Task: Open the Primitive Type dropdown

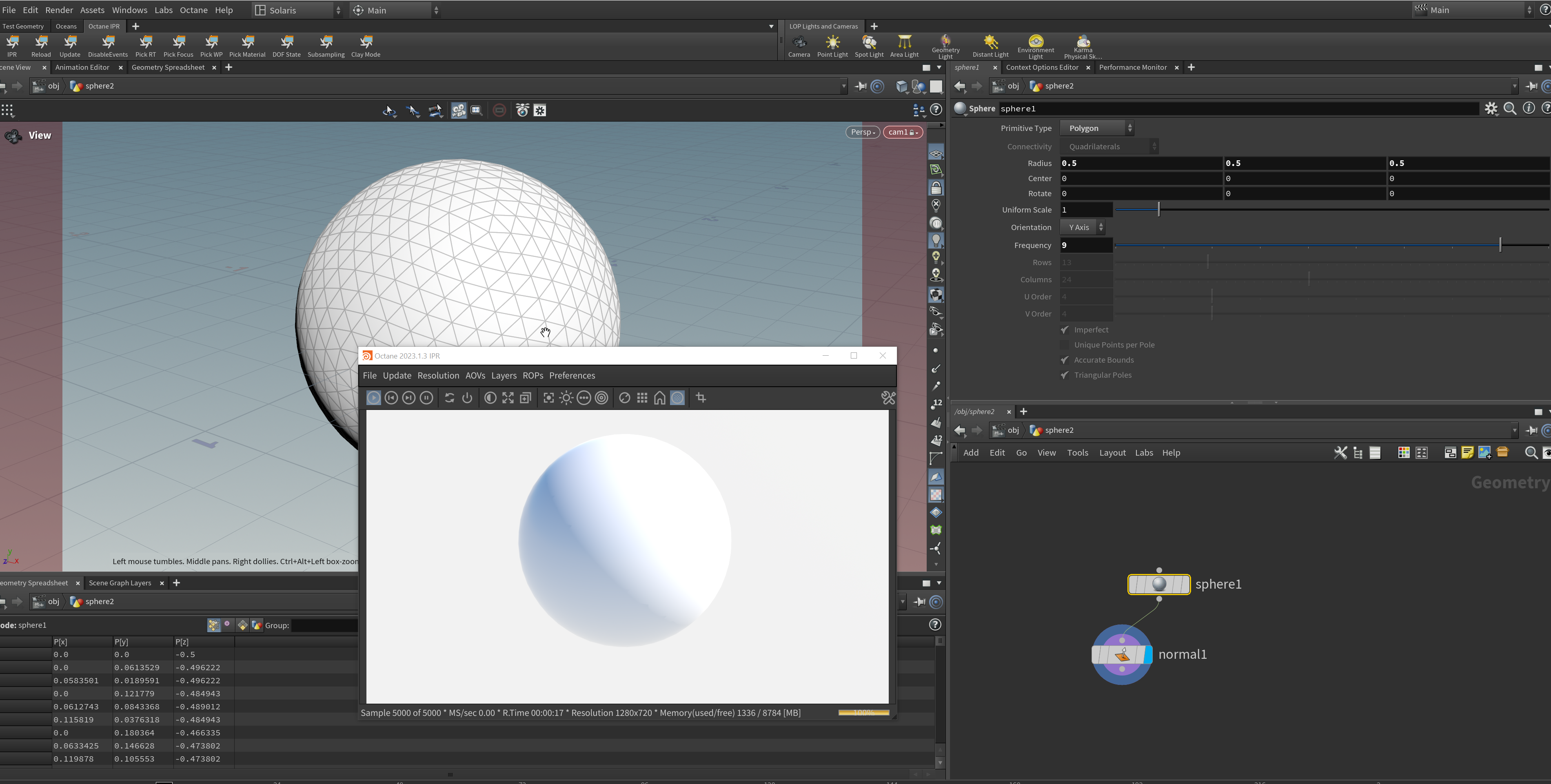Action: tap(1096, 128)
